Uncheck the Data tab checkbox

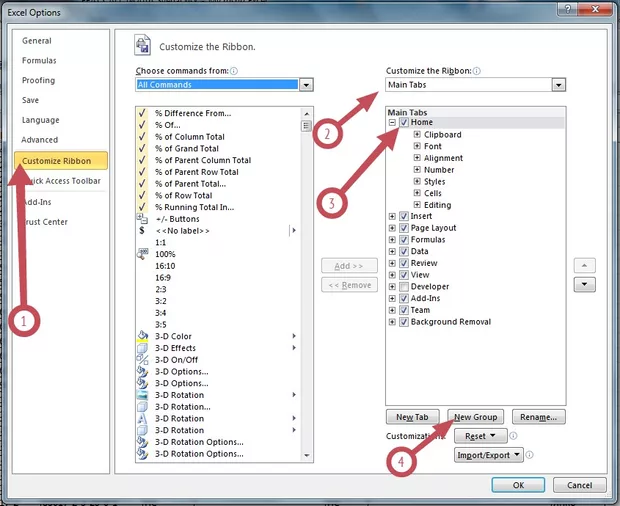pyautogui.click(x=404, y=251)
